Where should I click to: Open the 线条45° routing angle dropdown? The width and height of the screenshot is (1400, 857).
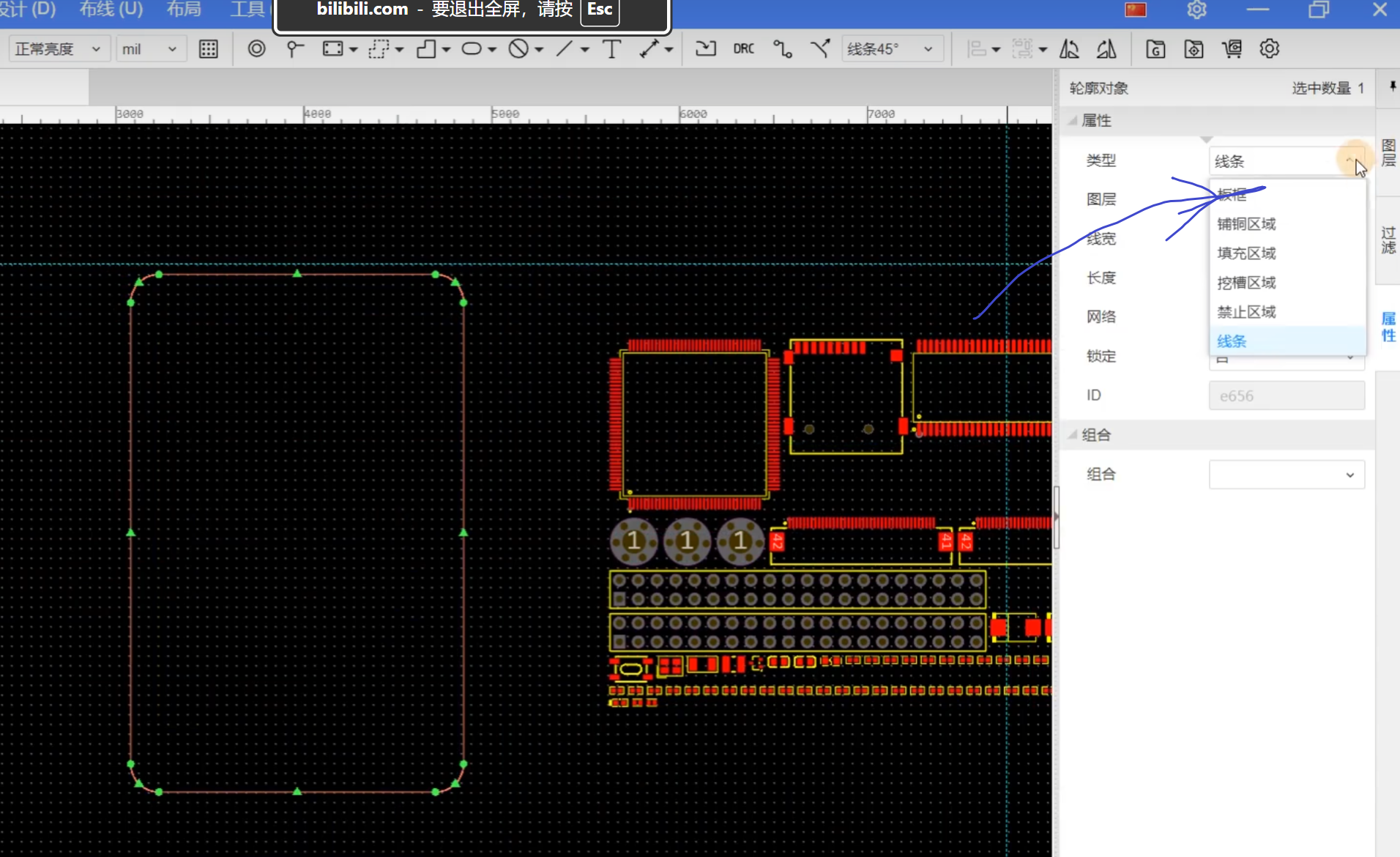[890, 49]
